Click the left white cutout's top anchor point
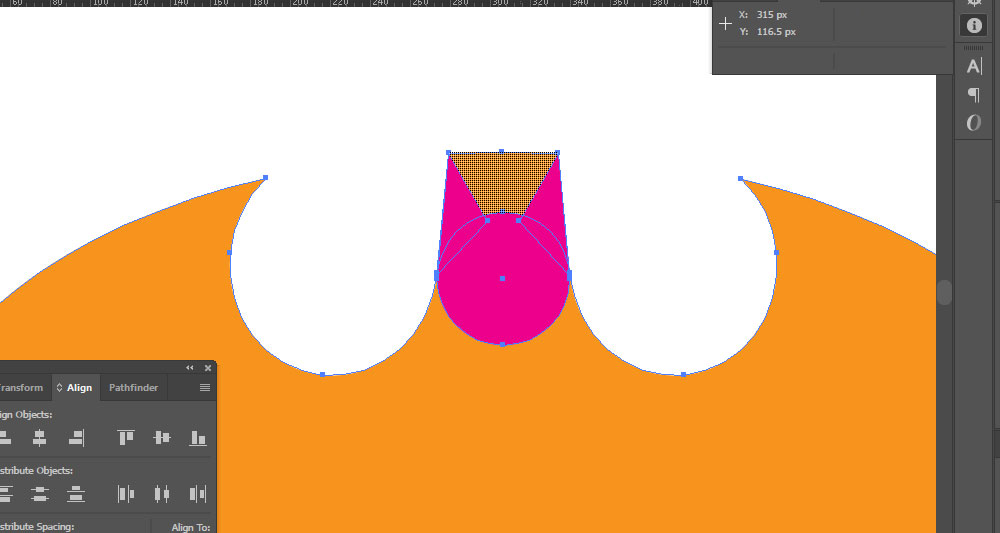This screenshot has width=1000, height=533. click(265, 178)
